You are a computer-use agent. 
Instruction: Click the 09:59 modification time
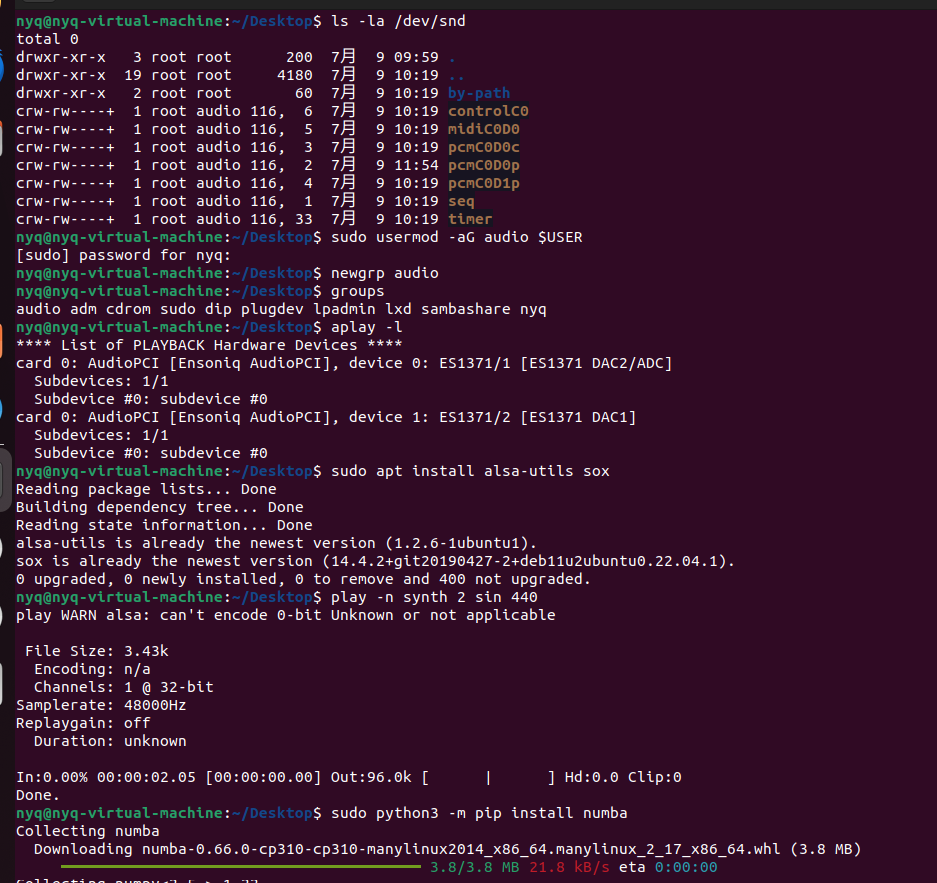click(416, 57)
